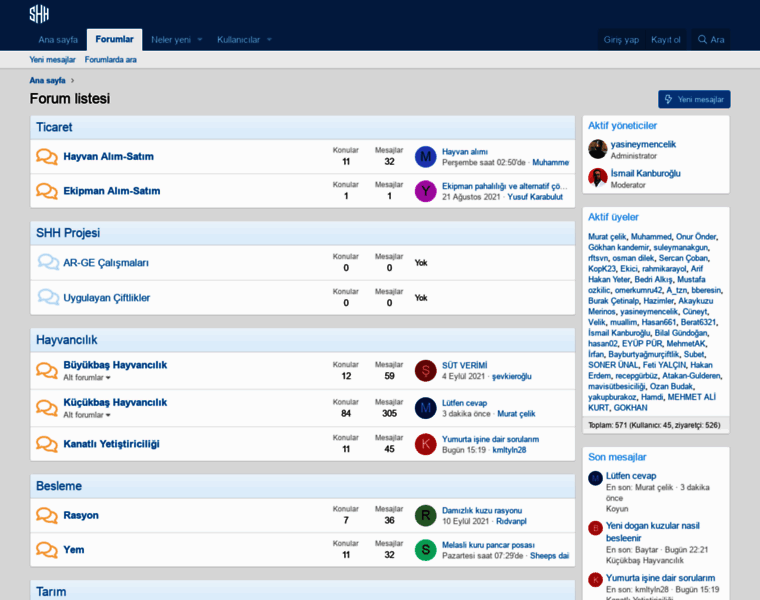760x600 pixels.
Task: Open the Kullanıcılar dropdown arrow
Action: pos(269,40)
